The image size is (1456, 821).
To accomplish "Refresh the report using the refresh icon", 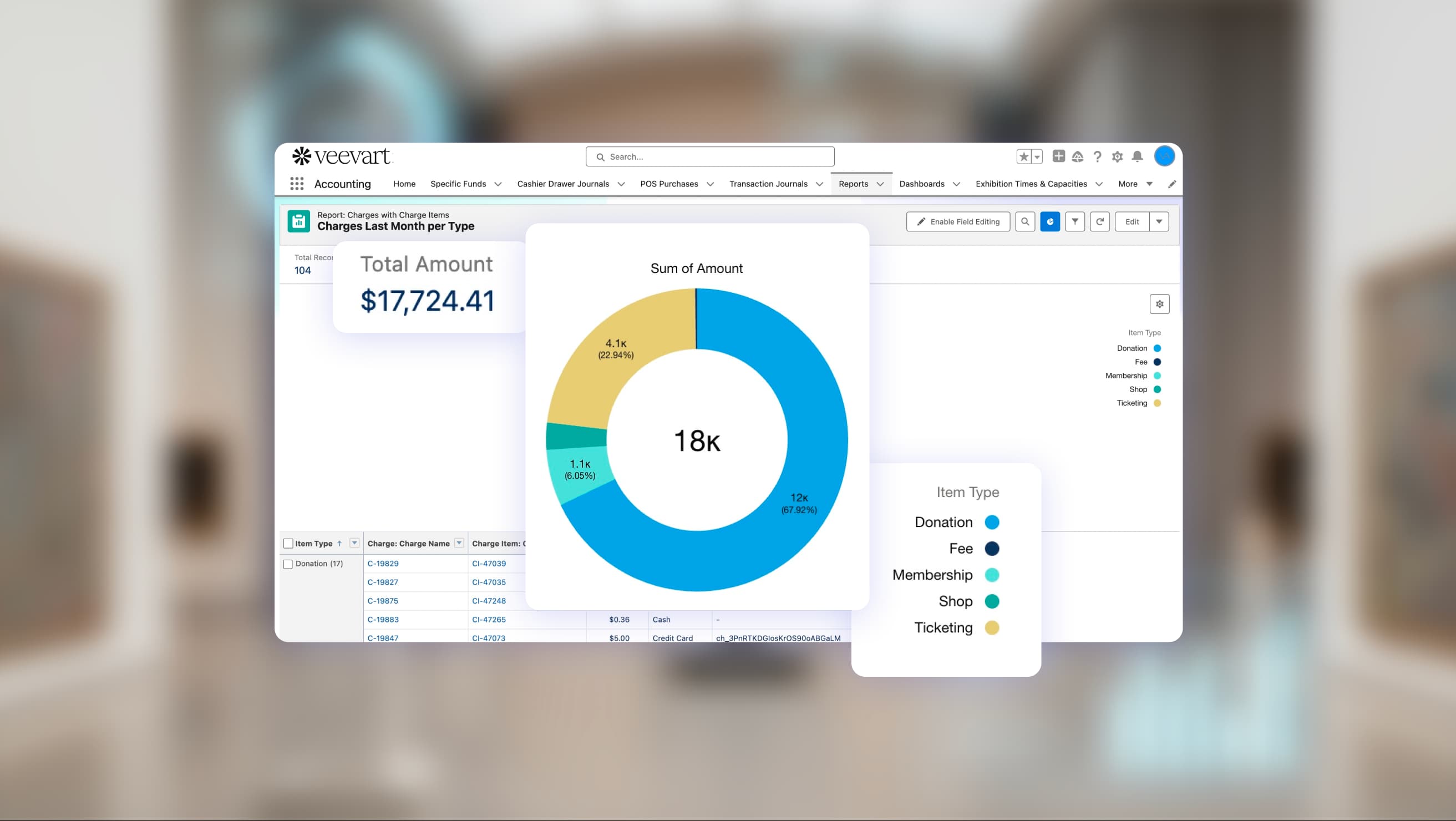I will (1100, 221).
